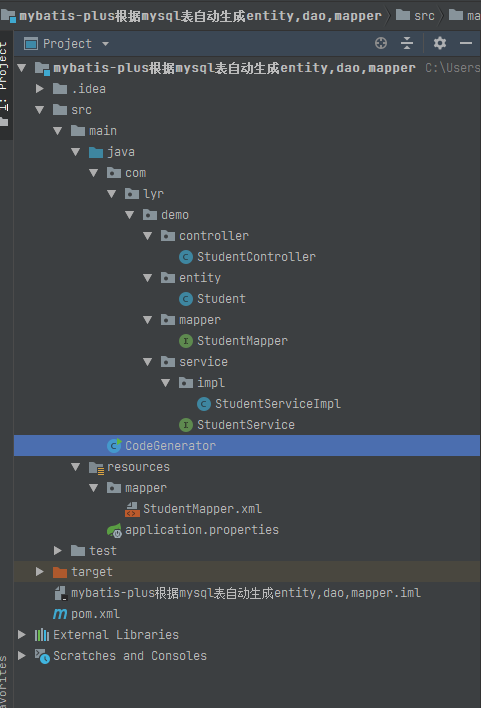Collapse the resources folder arrow
This screenshot has height=708, width=481.
(x=75, y=467)
